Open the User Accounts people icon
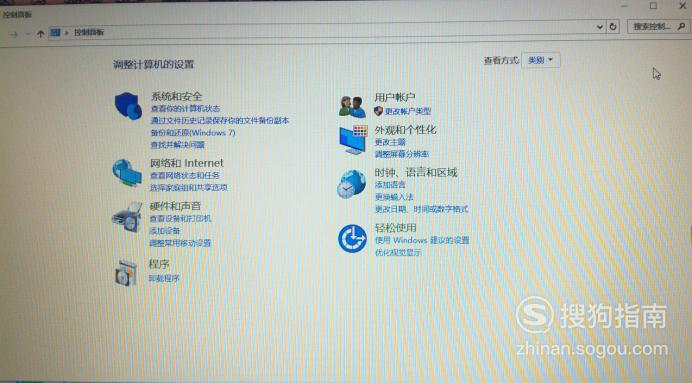Screen dimensions: 692x383 coord(352,106)
